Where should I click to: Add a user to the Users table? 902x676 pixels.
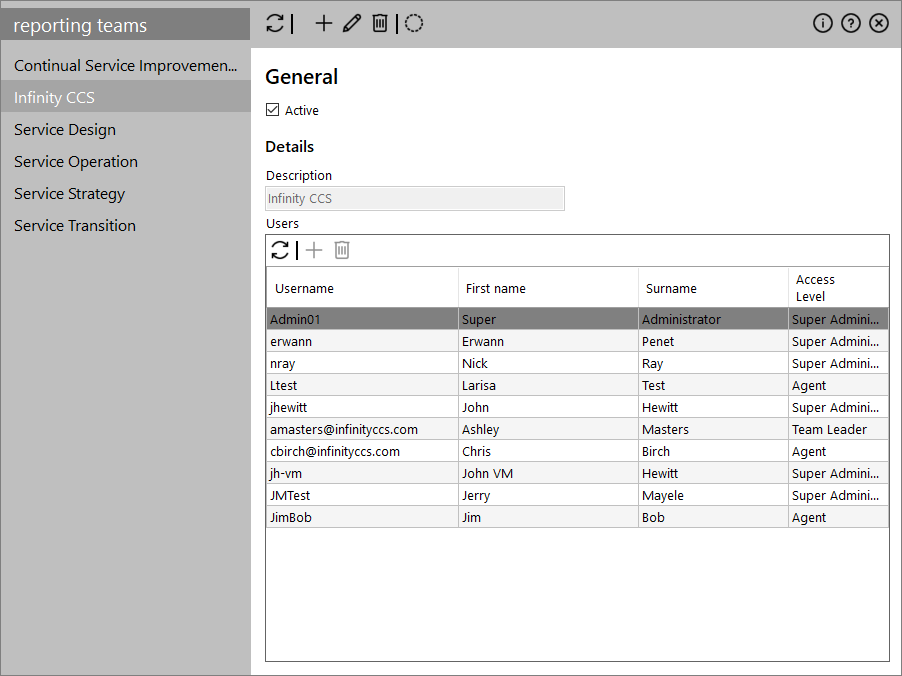(314, 250)
